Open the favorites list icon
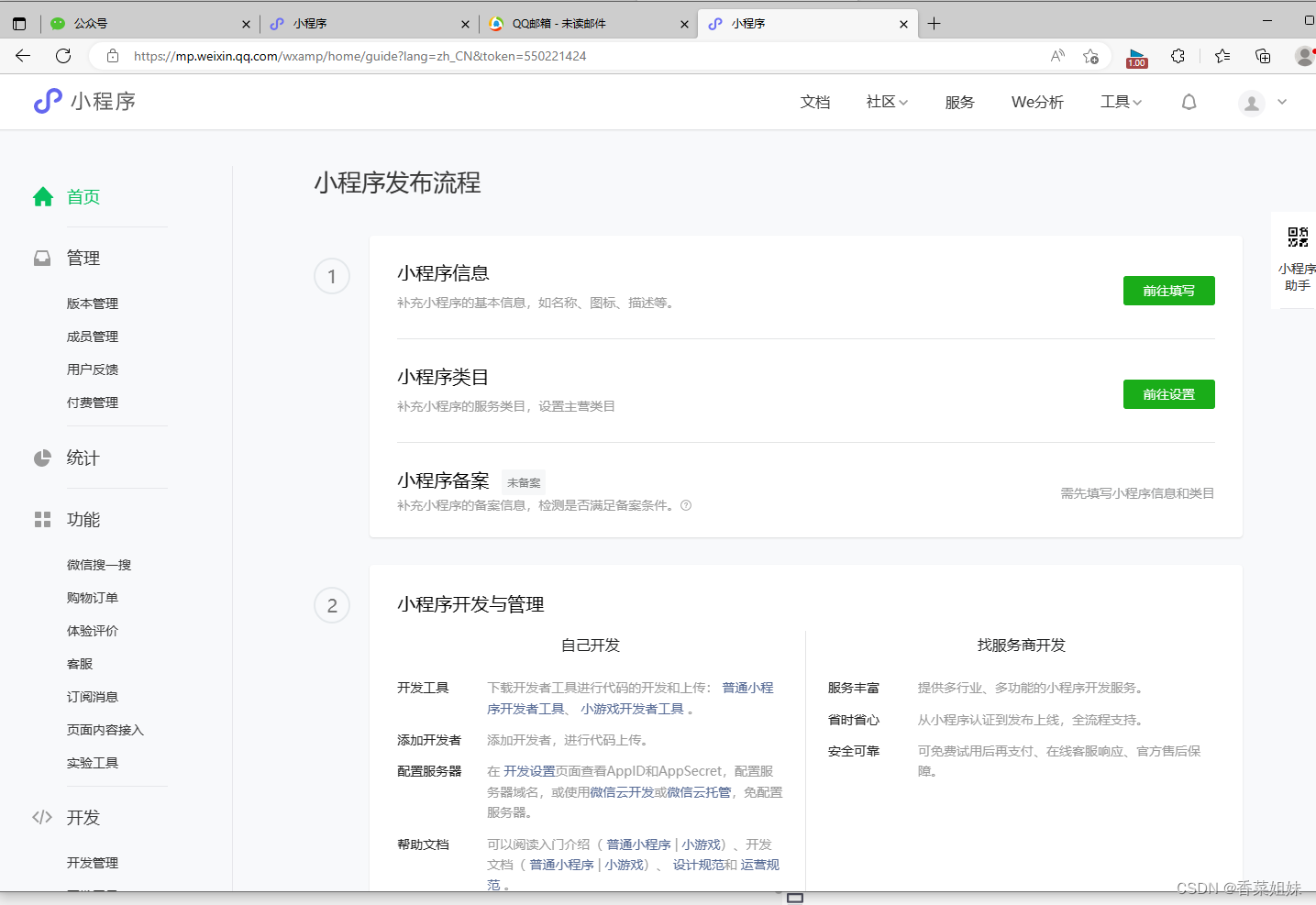The height and width of the screenshot is (905, 1316). tap(1222, 56)
